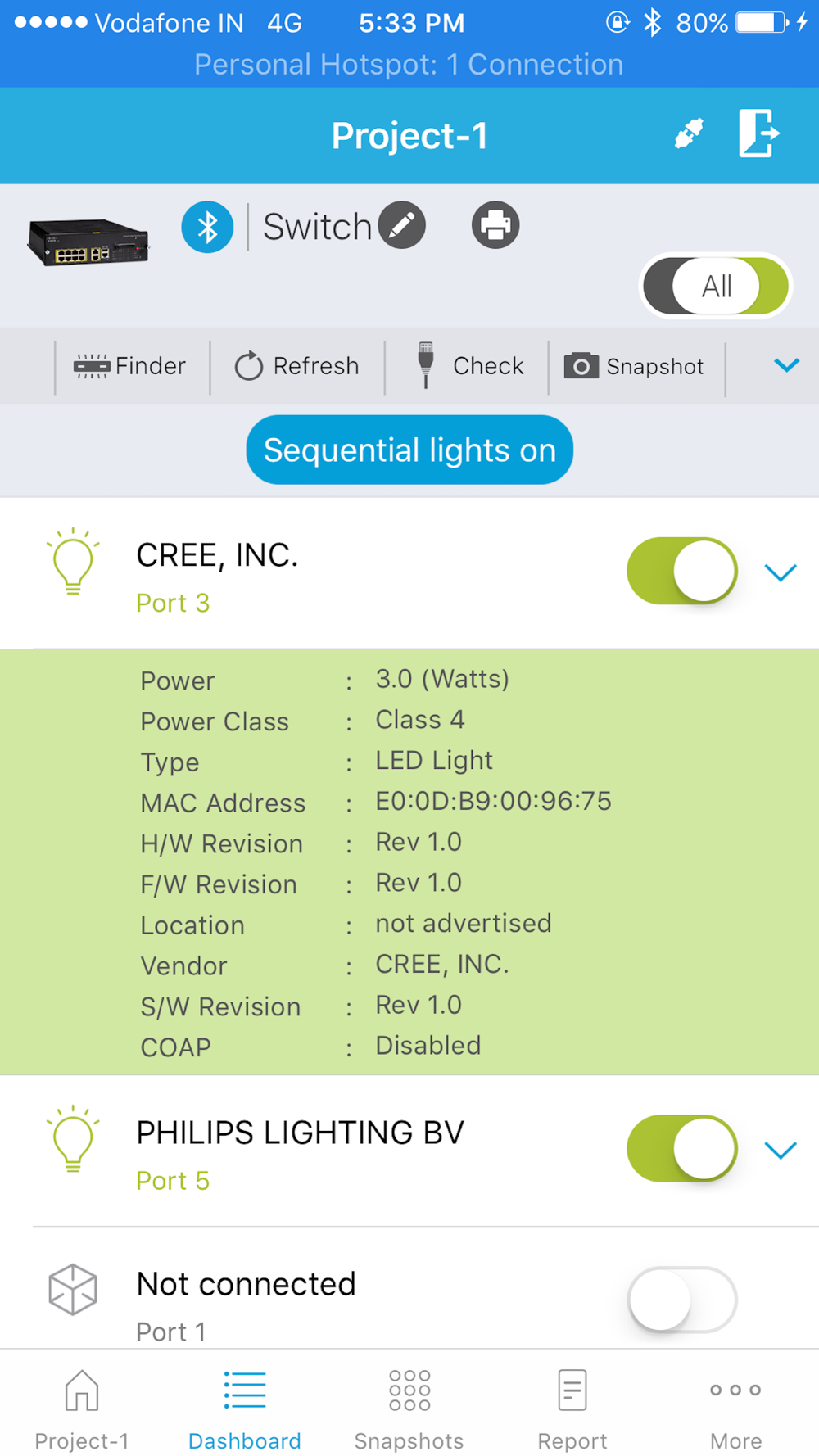Take a Snapshot with the camera icon
The height and width of the screenshot is (1456, 819).
tap(635, 366)
